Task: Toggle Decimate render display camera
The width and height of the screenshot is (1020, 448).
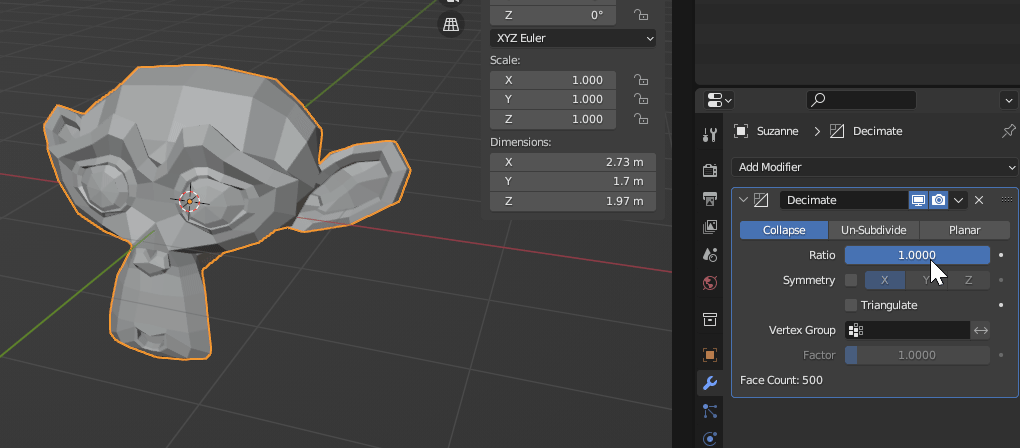Action: [938, 200]
